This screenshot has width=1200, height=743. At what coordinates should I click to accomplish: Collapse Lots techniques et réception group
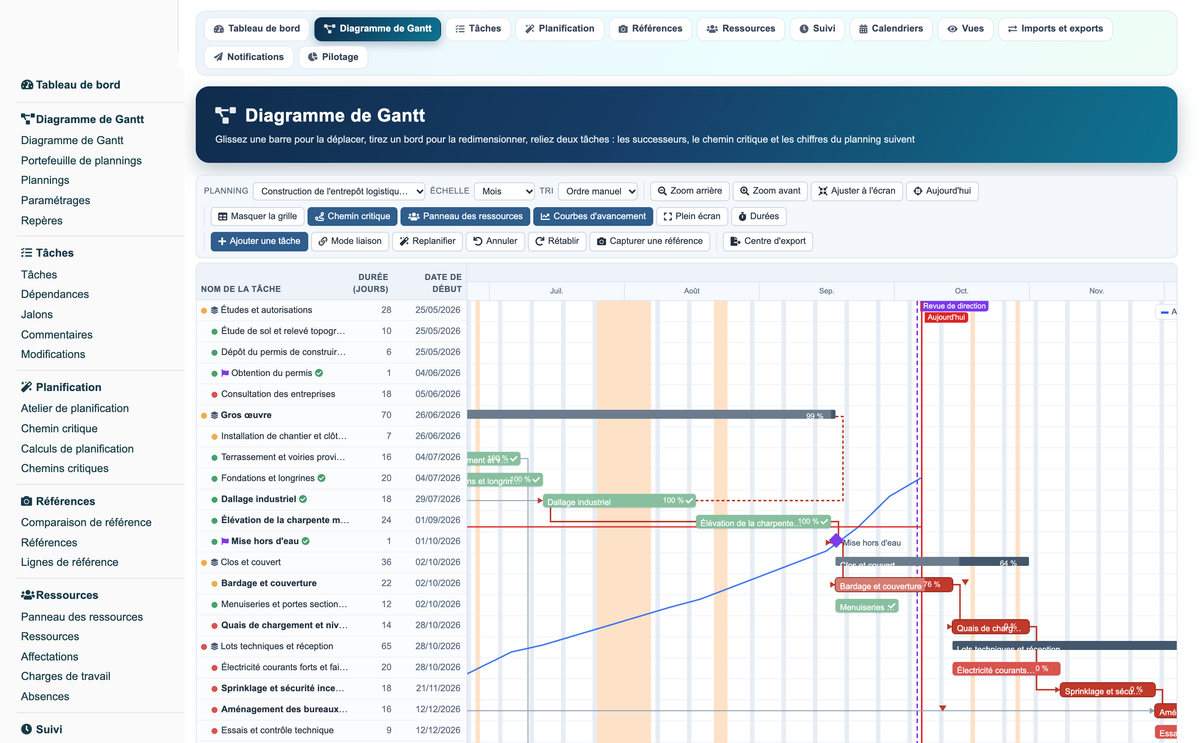click(x=214, y=646)
